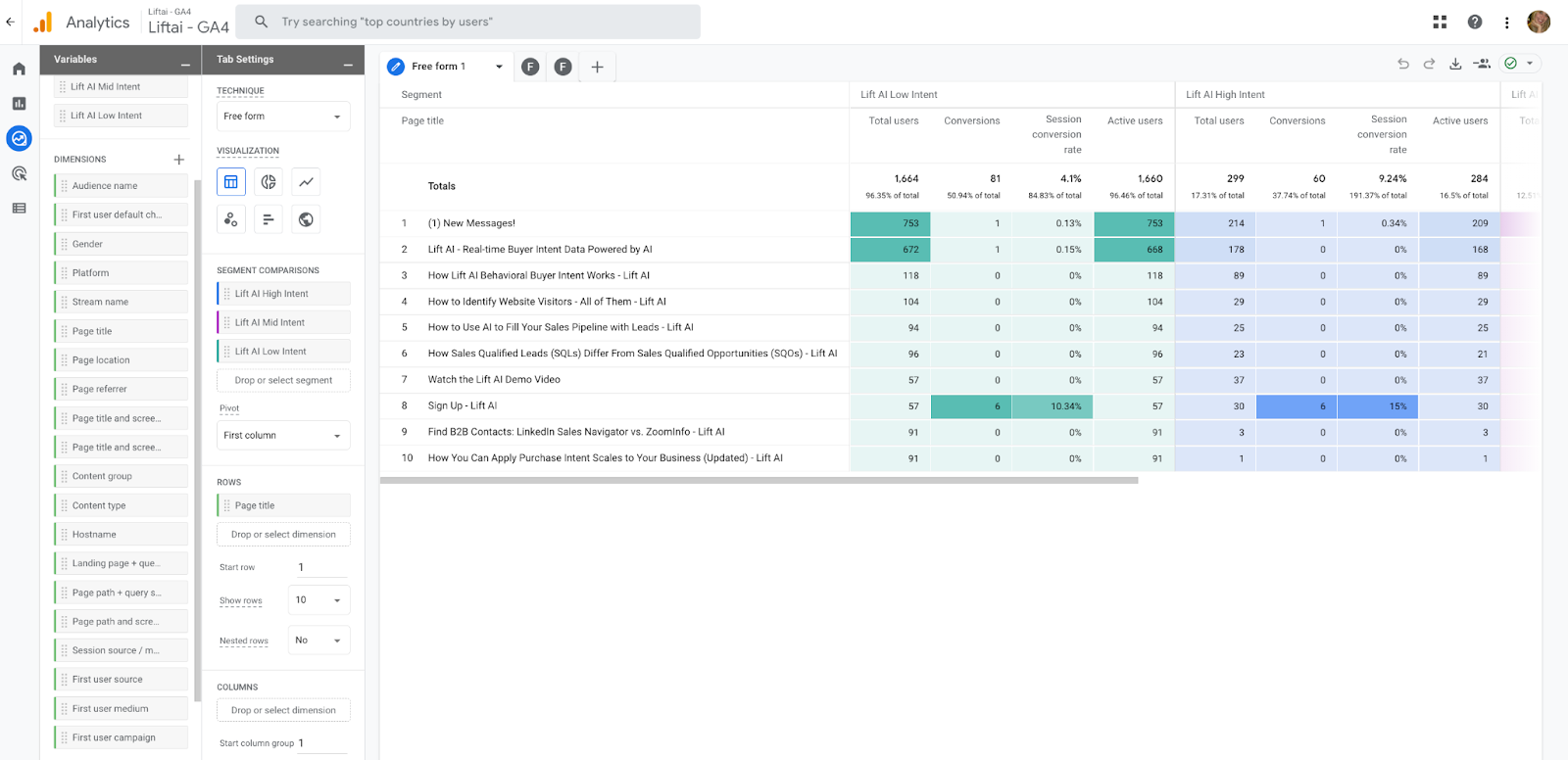Select the First user campaign dimension
The width and height of the screenshot is (1568, 760).
point(121,737)
